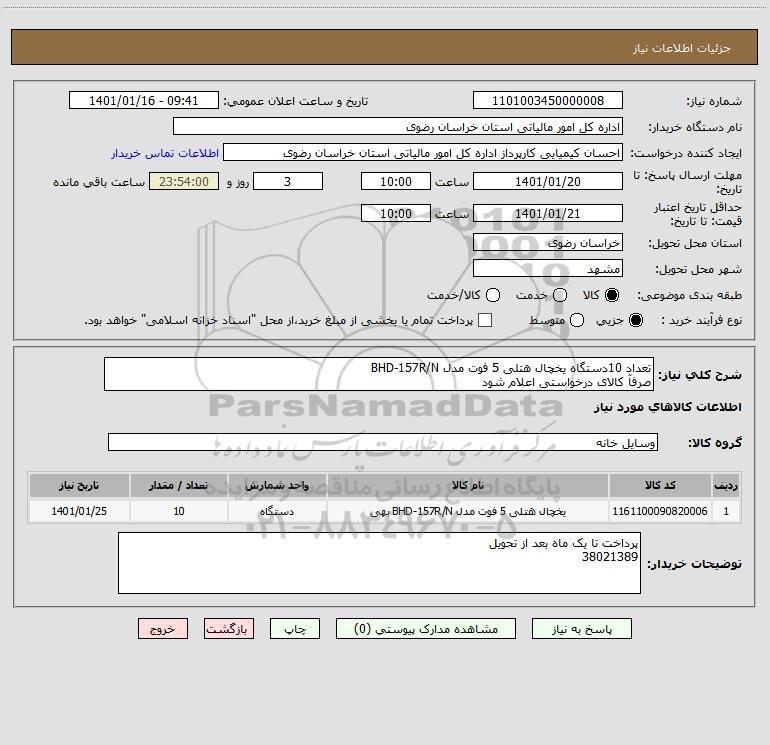Select the کالا/خدمت radio button
This screenshot has height=745, width=770.
[493, 295]
